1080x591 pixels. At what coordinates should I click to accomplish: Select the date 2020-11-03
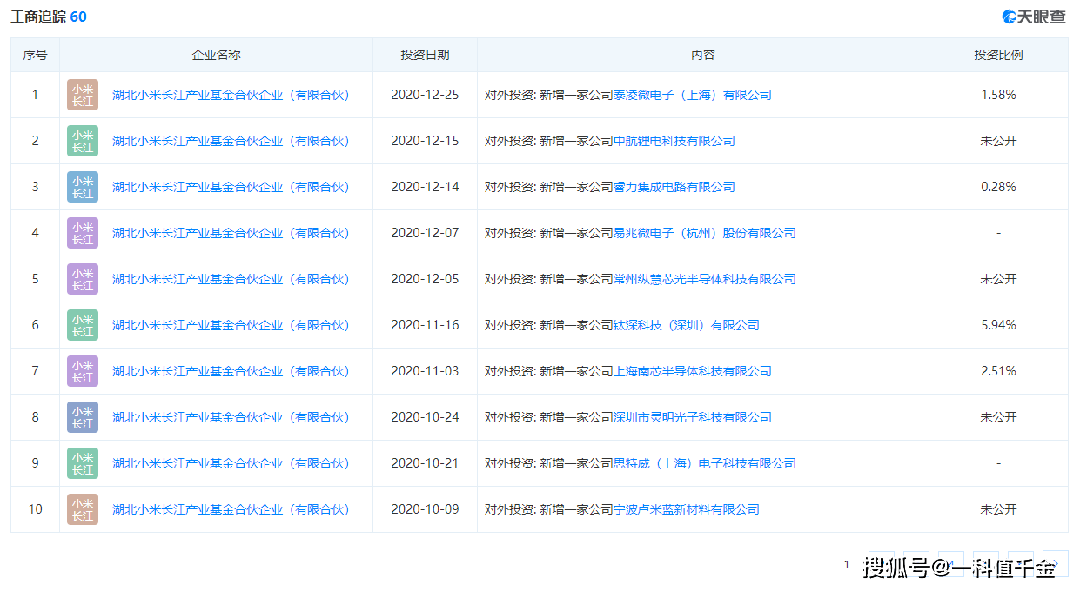(x=425, y=371)
